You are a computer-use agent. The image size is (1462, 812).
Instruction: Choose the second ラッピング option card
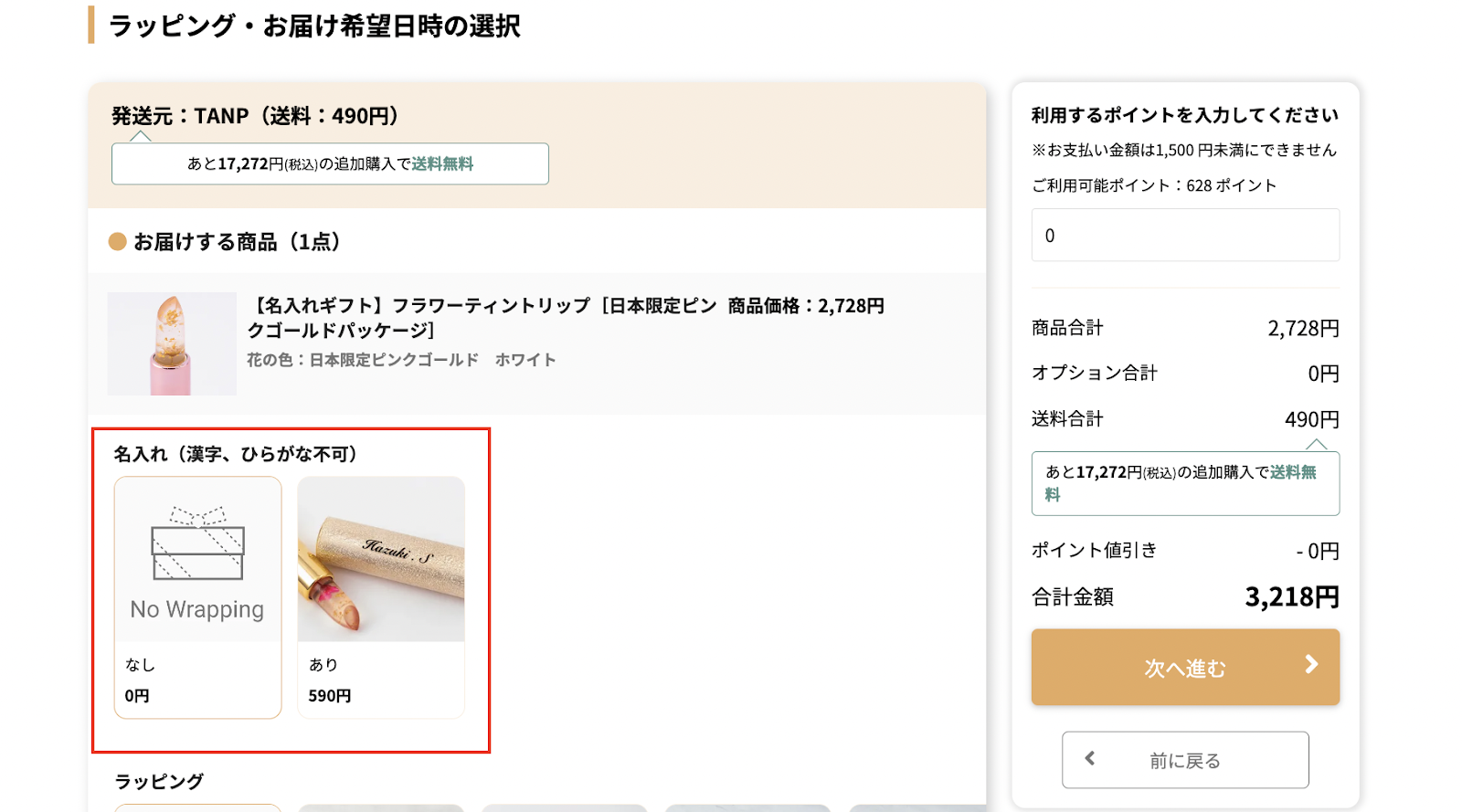point(381,807)
